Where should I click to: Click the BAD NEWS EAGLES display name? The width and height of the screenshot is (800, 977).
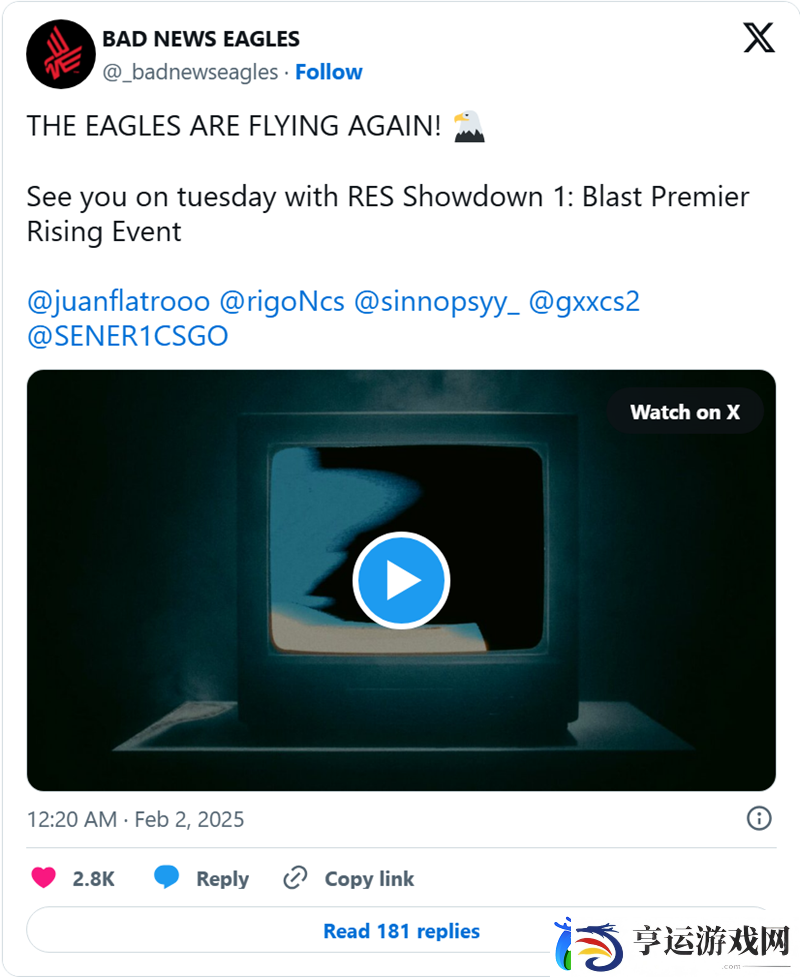pyautogui.click(x=201, y=39)
